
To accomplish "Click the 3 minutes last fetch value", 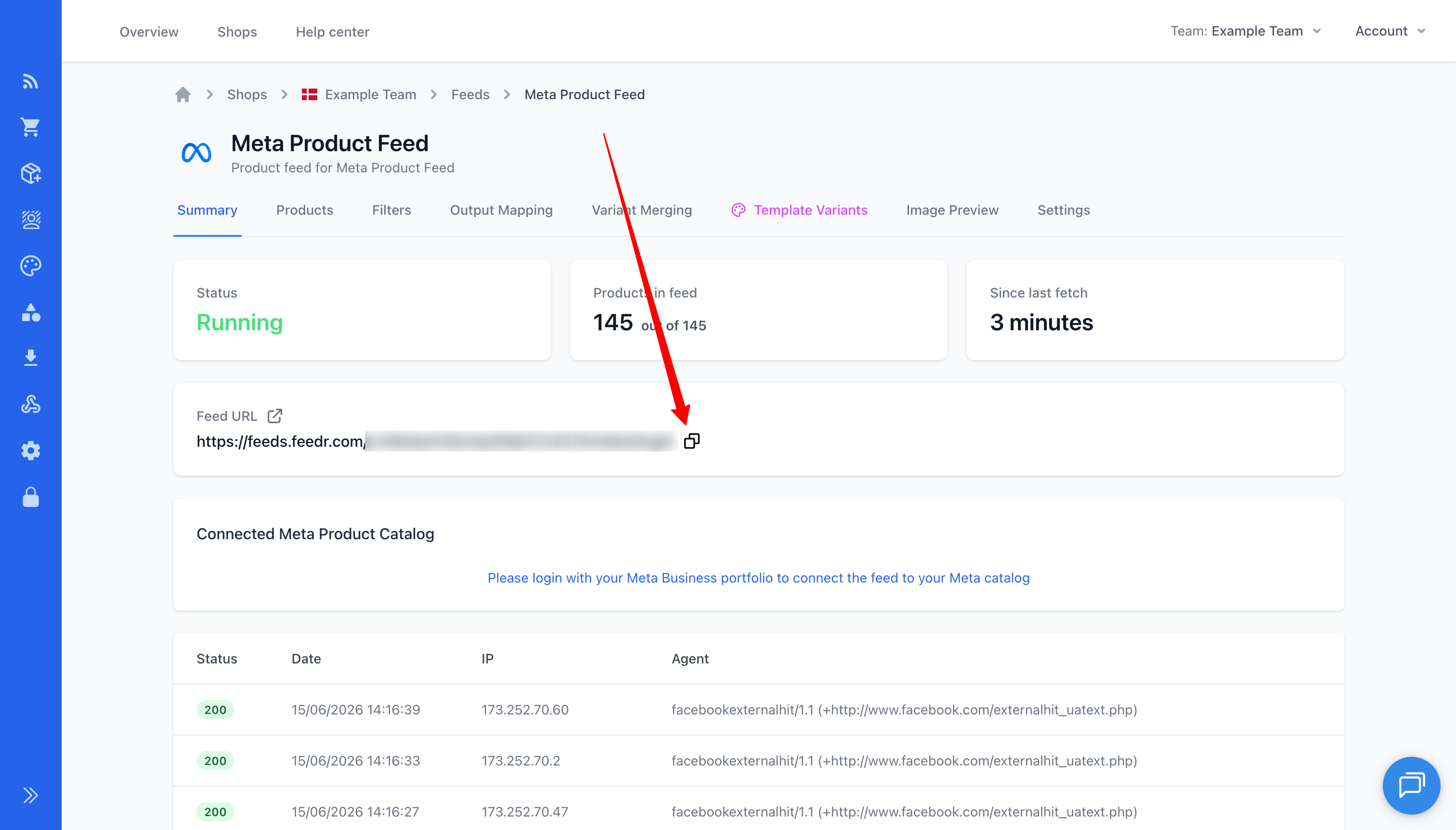I will 1041,322.
